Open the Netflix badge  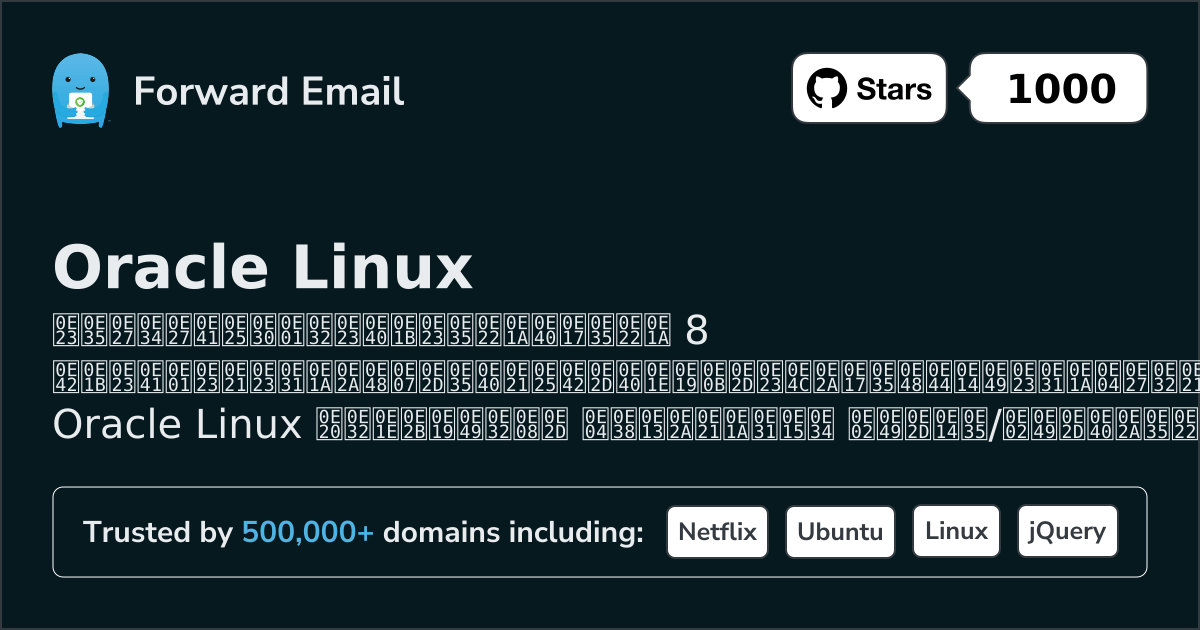pos(717,531)
